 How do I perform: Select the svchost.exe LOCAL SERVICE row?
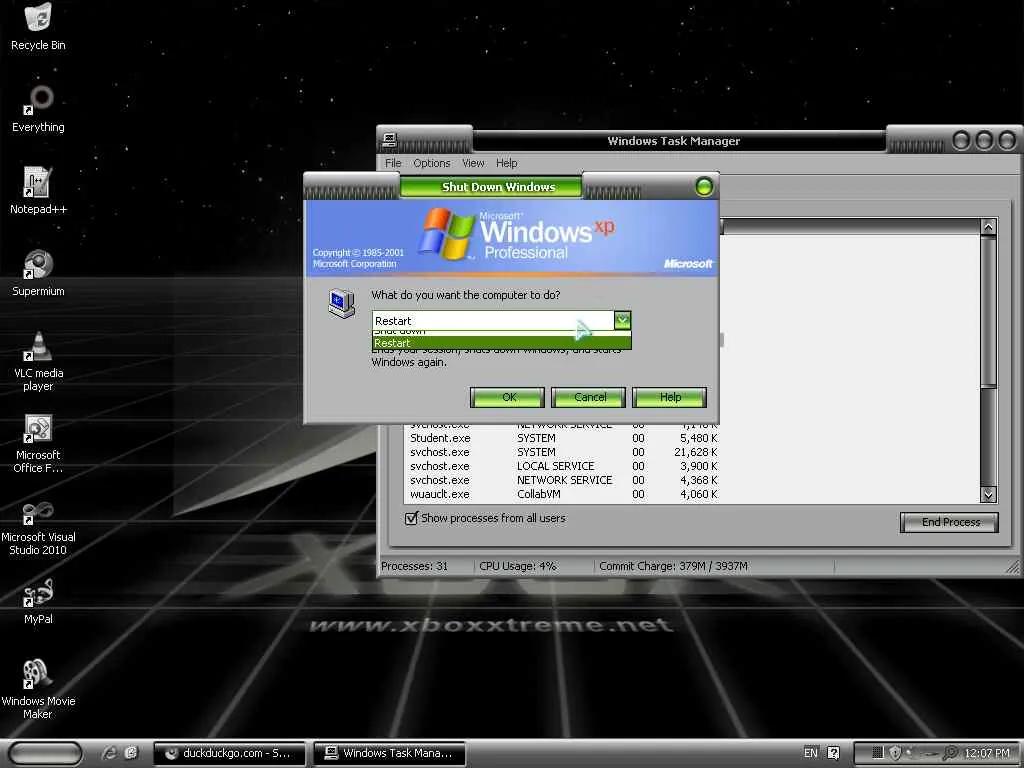pyautogui.click(x=563, y=466)
